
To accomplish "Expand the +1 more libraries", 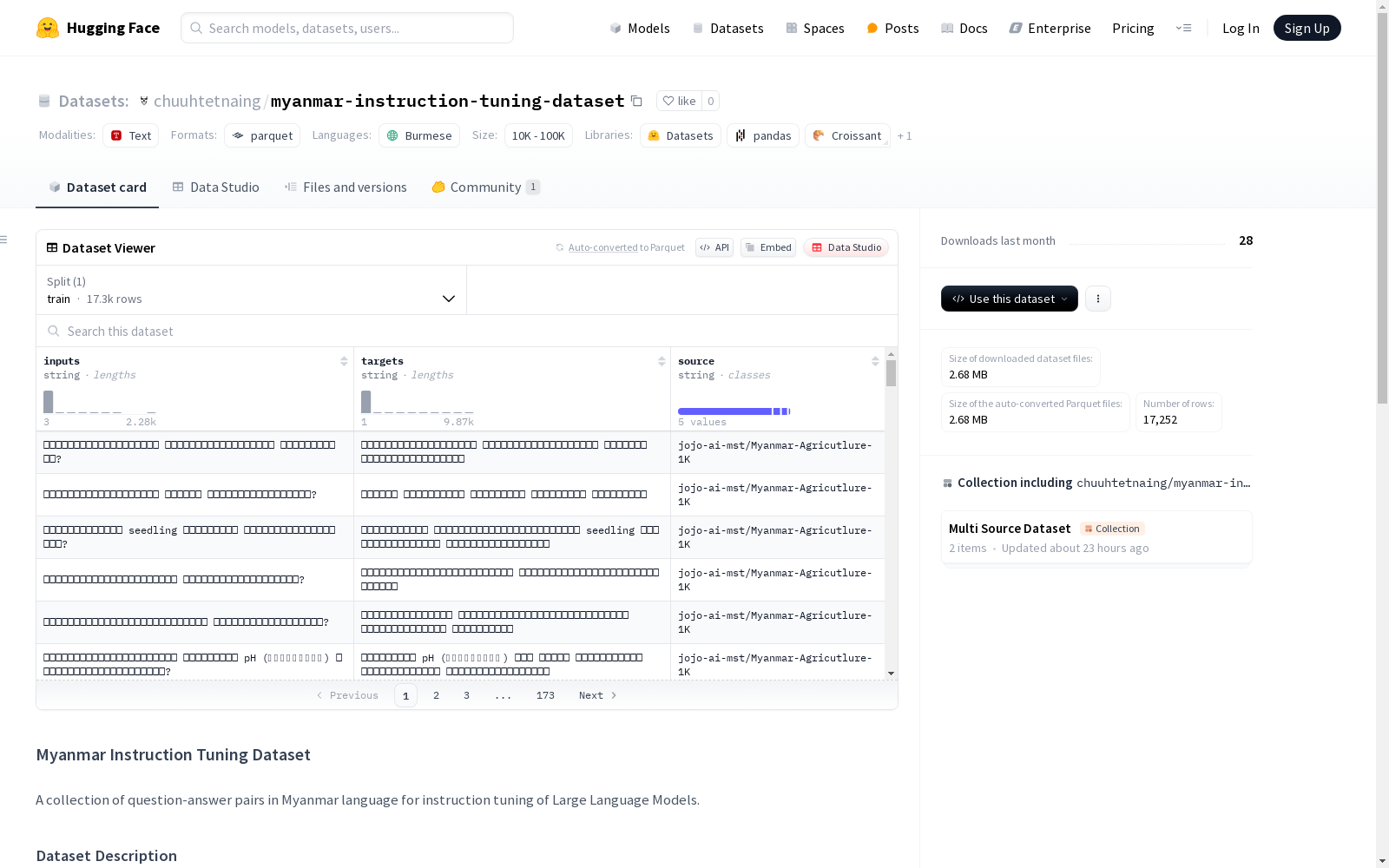I will pos(905,135).
